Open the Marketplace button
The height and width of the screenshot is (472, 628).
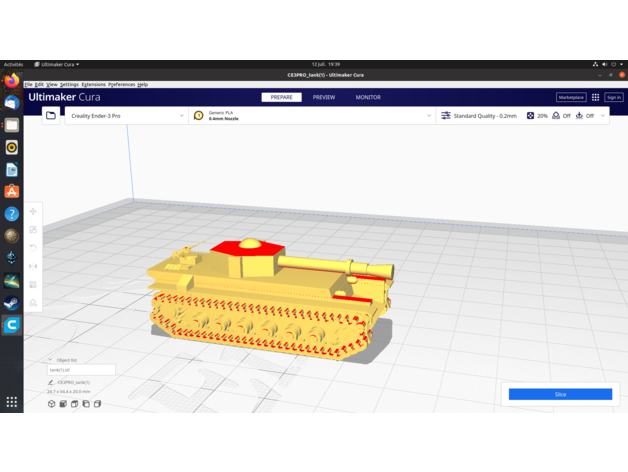click(571, 97)
